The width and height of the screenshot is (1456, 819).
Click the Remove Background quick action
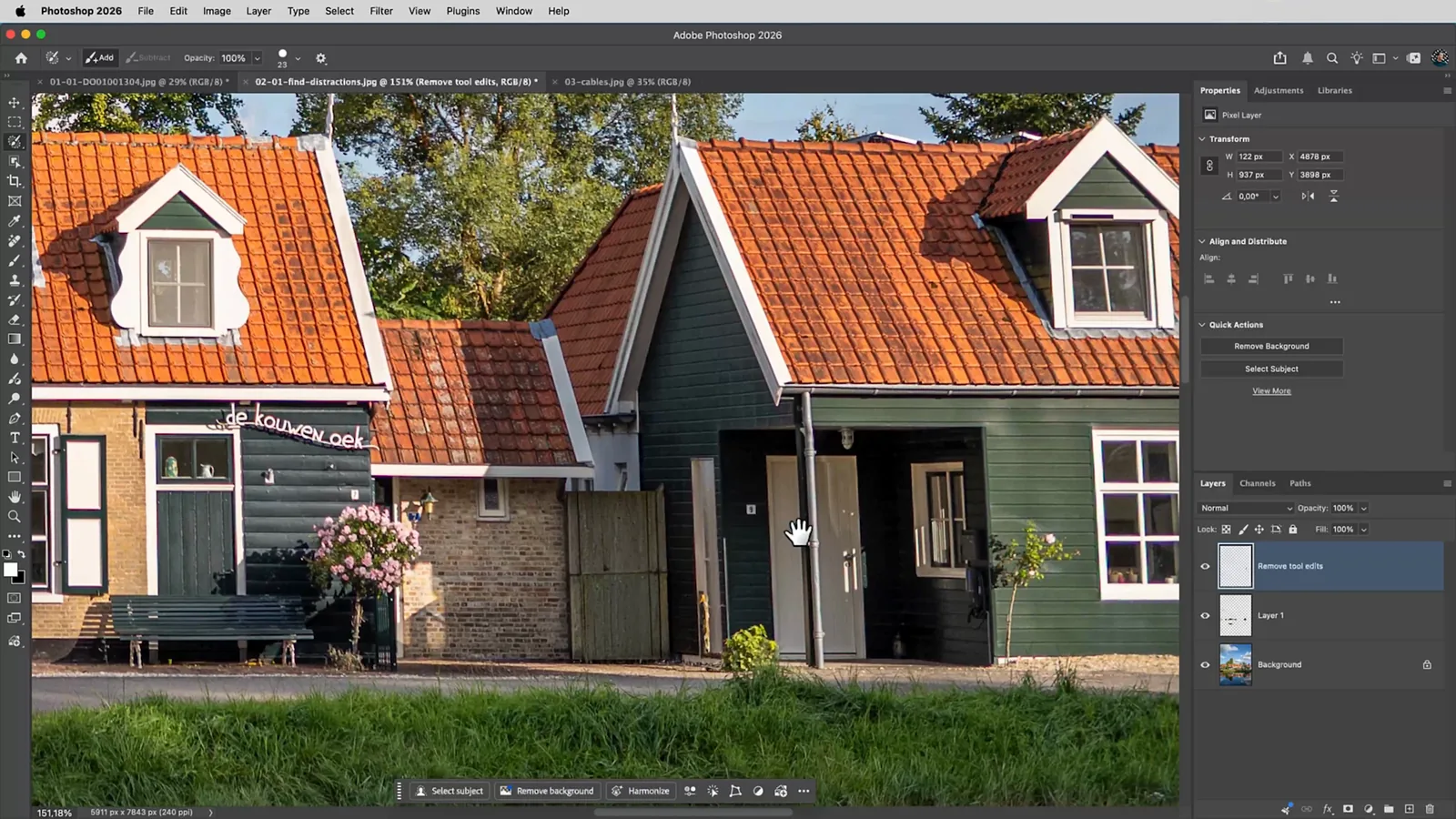1271,347
